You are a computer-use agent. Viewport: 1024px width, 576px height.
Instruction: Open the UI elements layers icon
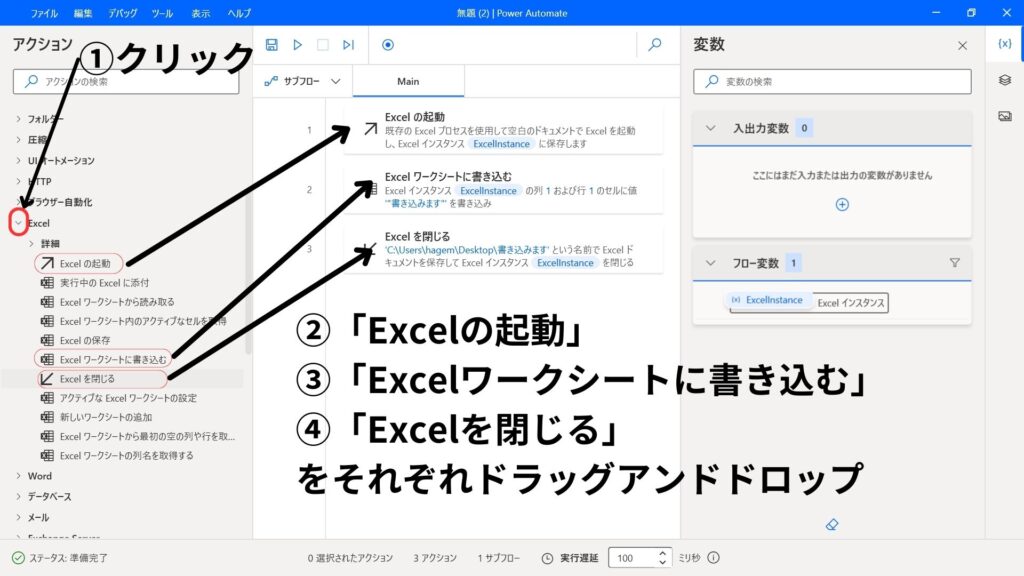point(1004,80)
